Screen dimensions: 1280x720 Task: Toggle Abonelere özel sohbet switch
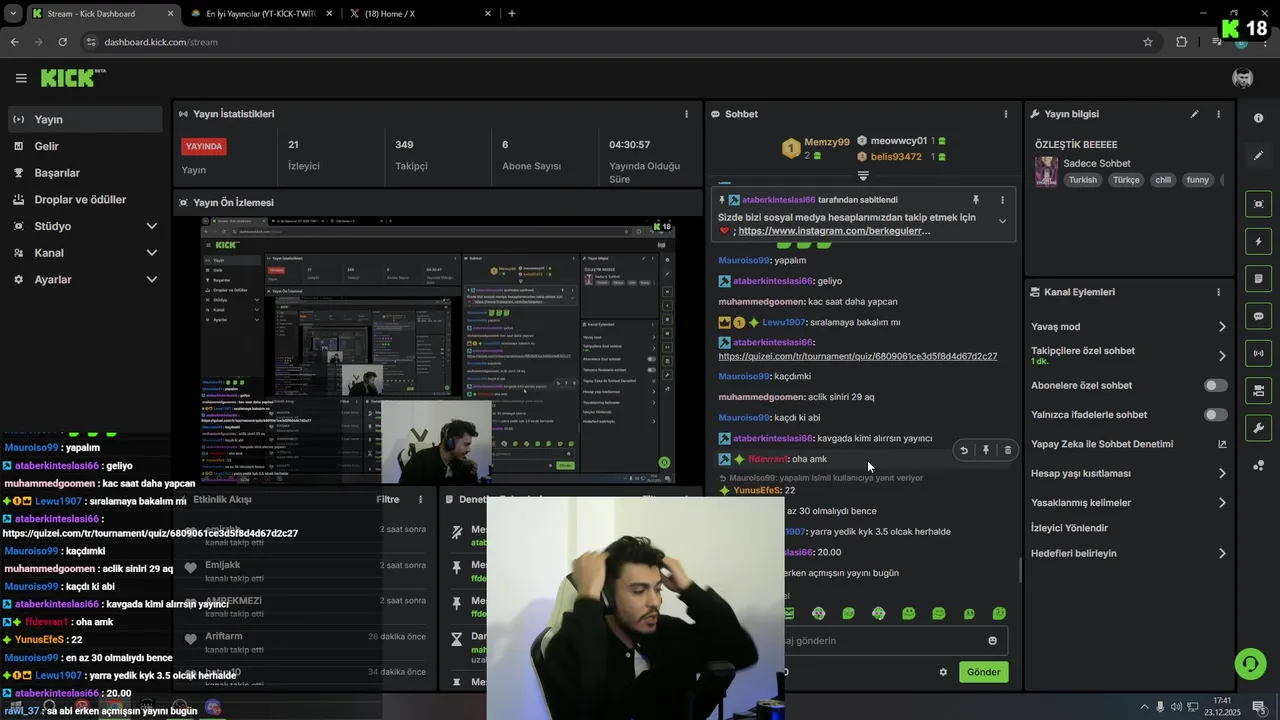tap(1216, 385)
